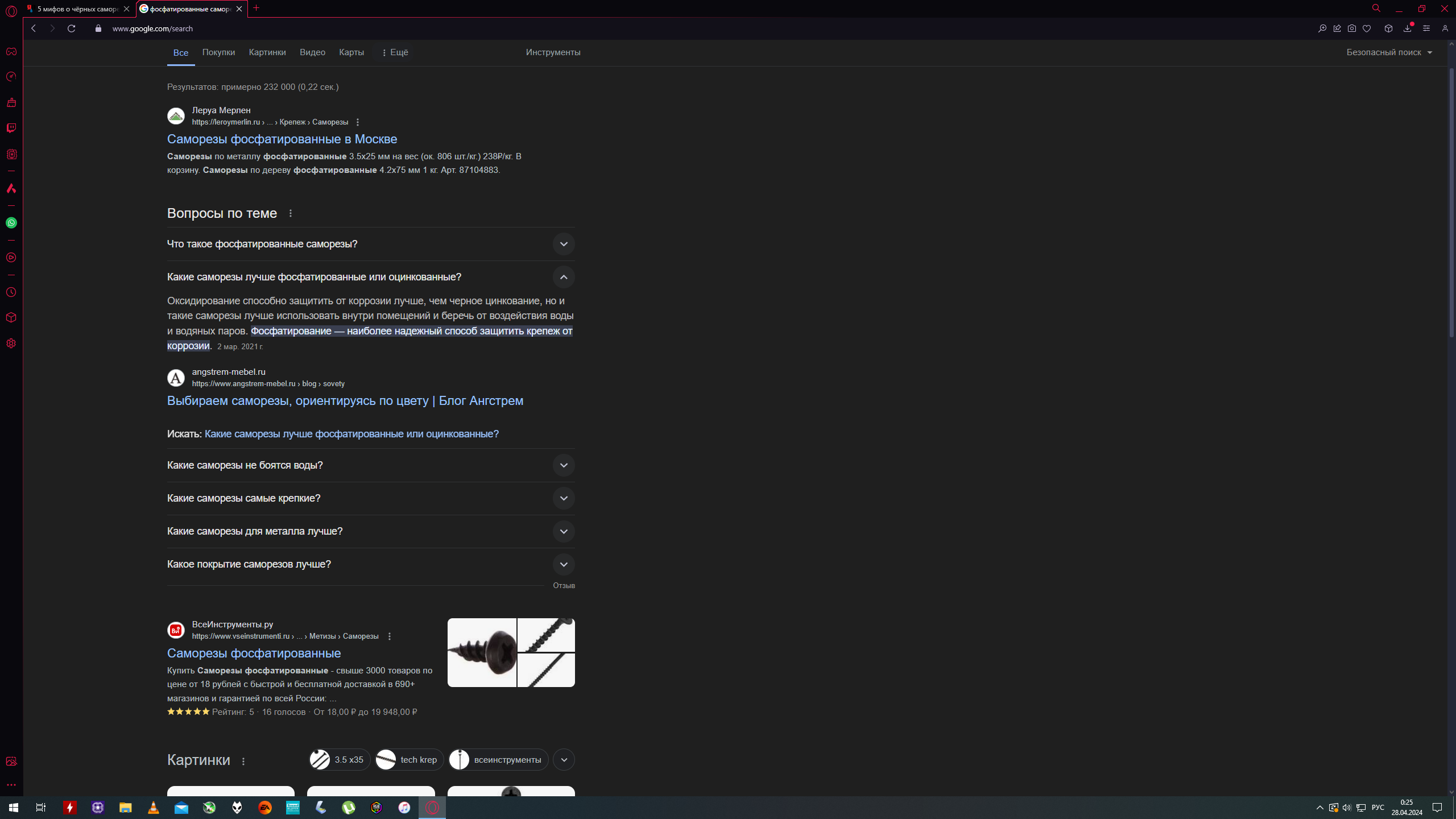Screen dimensions: 1456x819
Task: Switch to the 'Покупки' search tab
Action: (218, 52)
